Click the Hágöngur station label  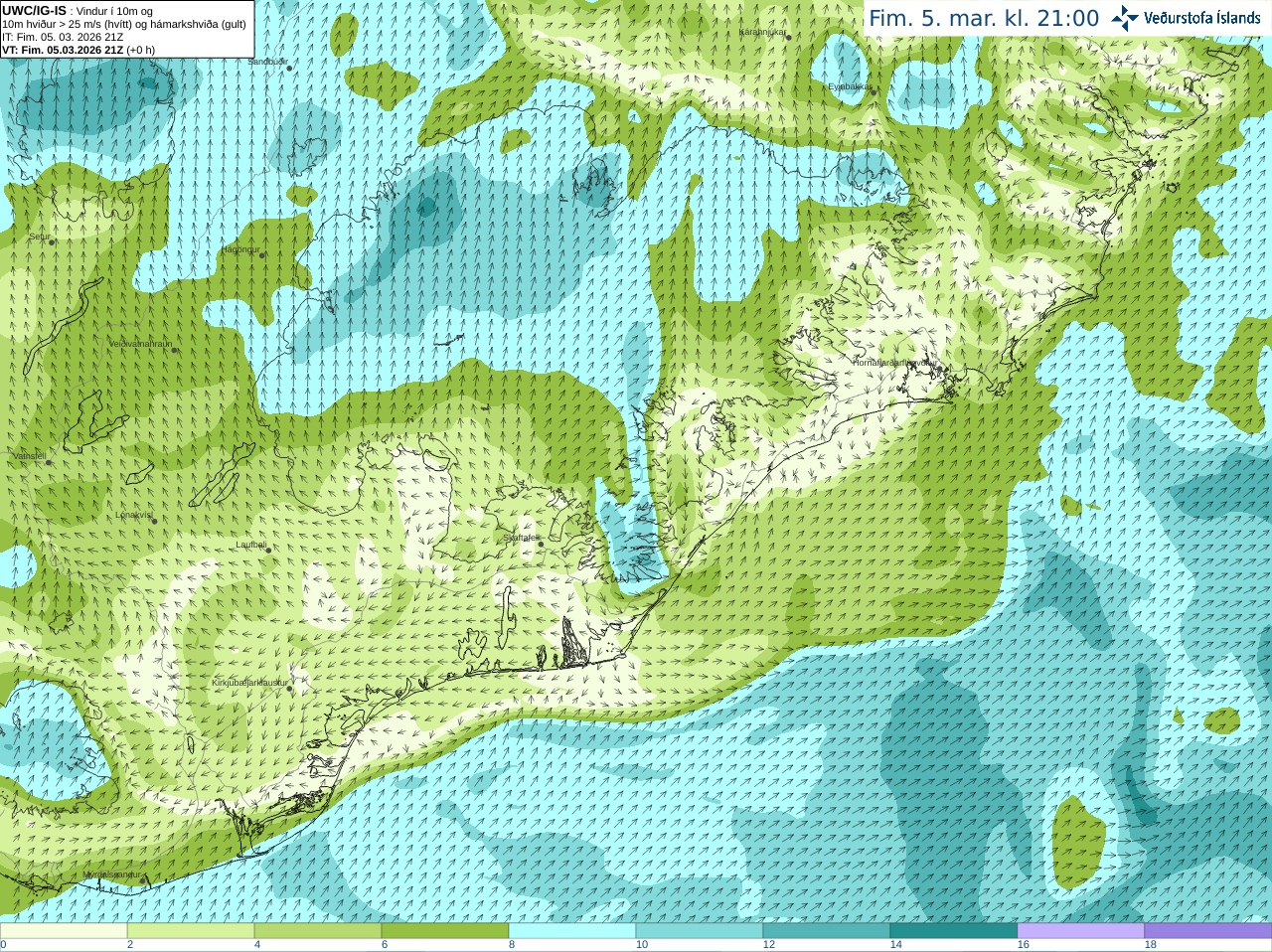pyautogui.click(x=240, y=250)
